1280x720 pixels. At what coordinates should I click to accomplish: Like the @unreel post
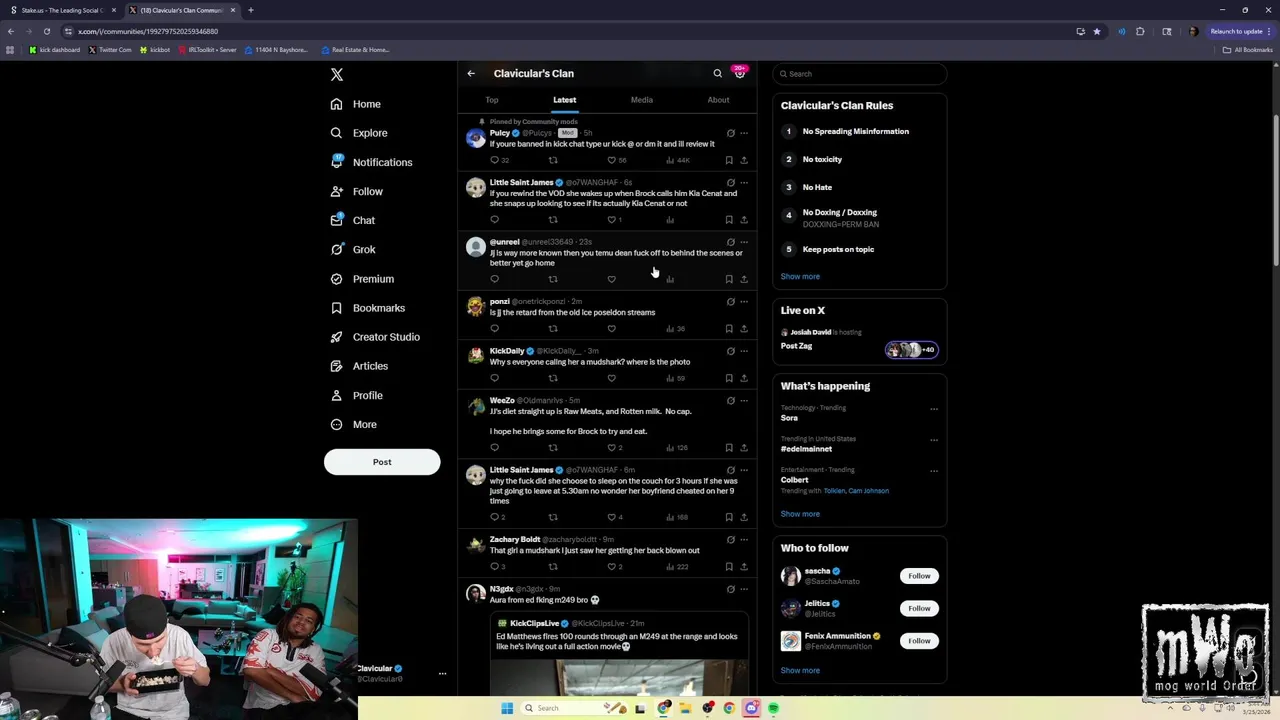[x=612, y=279]
